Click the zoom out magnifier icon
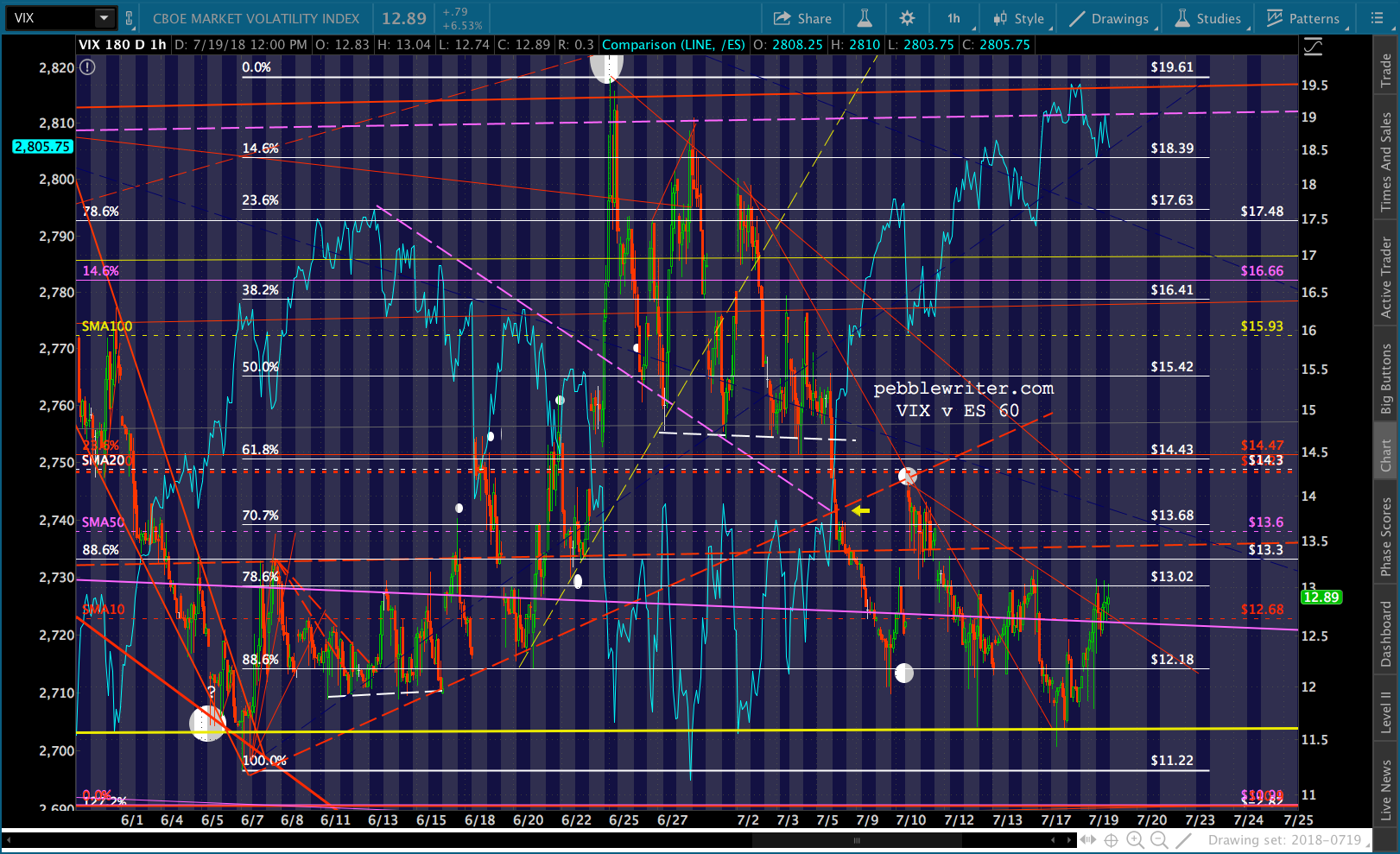The height and width of the screenshot is (854, 1400). click(x=1159, y=840)
